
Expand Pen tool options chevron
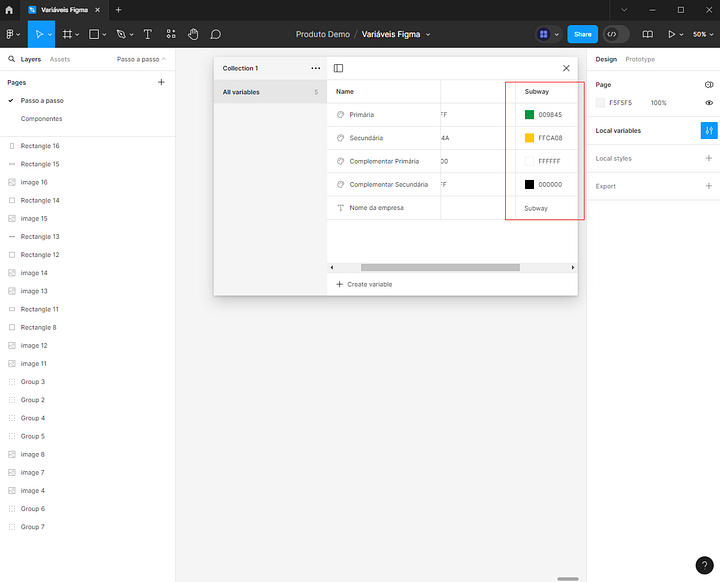coord(131,34)
